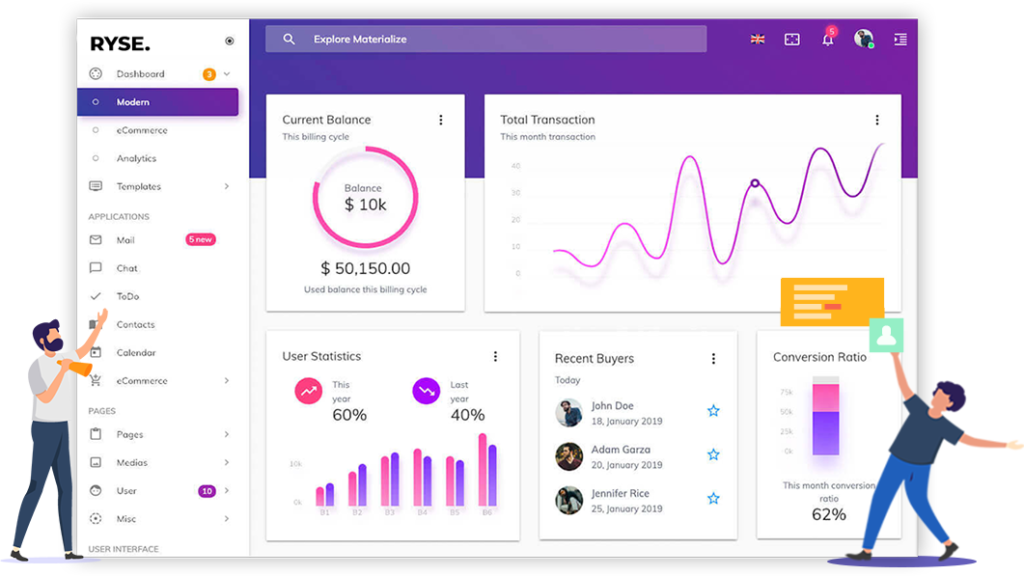
Task: Click the fullscreen toggle icon
Action: click(x=792, y=40)
